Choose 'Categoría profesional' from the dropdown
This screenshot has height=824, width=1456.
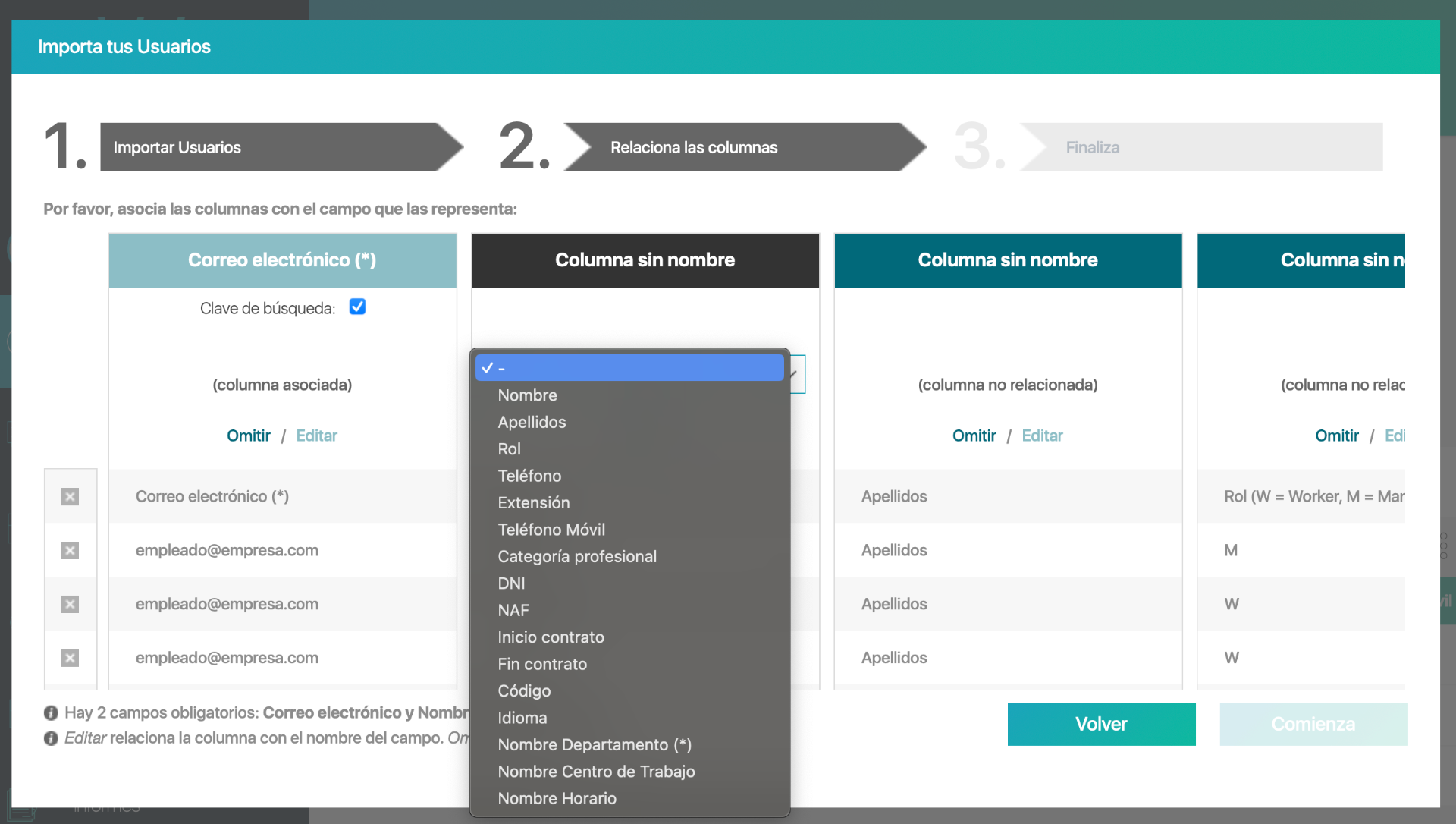click(629, 557)
